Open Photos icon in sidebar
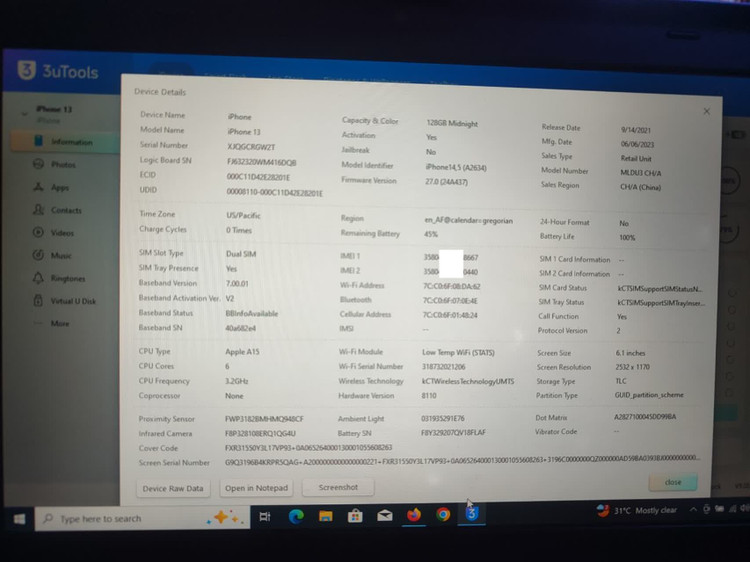The height and width of the screenshot is (562, 750). point(38,164)
